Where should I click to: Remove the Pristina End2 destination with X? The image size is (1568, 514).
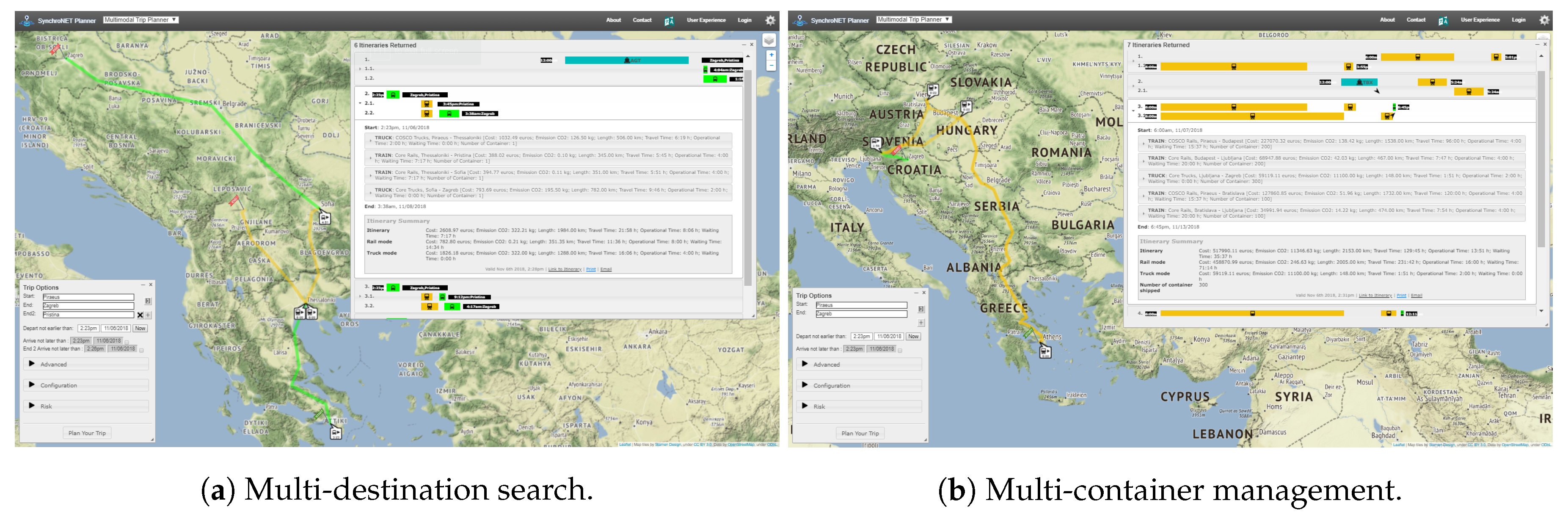140,315
